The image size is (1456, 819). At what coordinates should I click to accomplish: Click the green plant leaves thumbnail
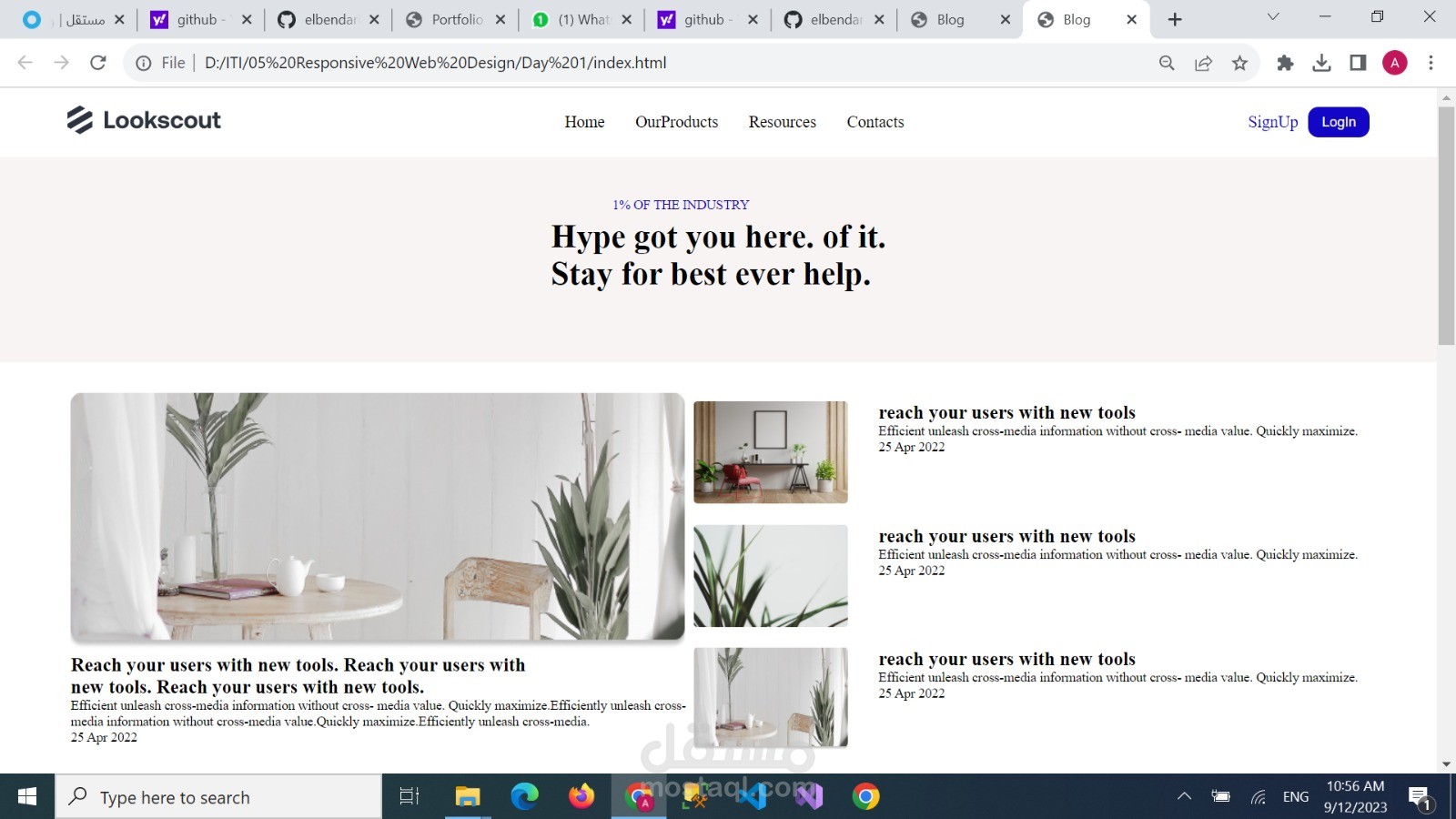[771, 576]
